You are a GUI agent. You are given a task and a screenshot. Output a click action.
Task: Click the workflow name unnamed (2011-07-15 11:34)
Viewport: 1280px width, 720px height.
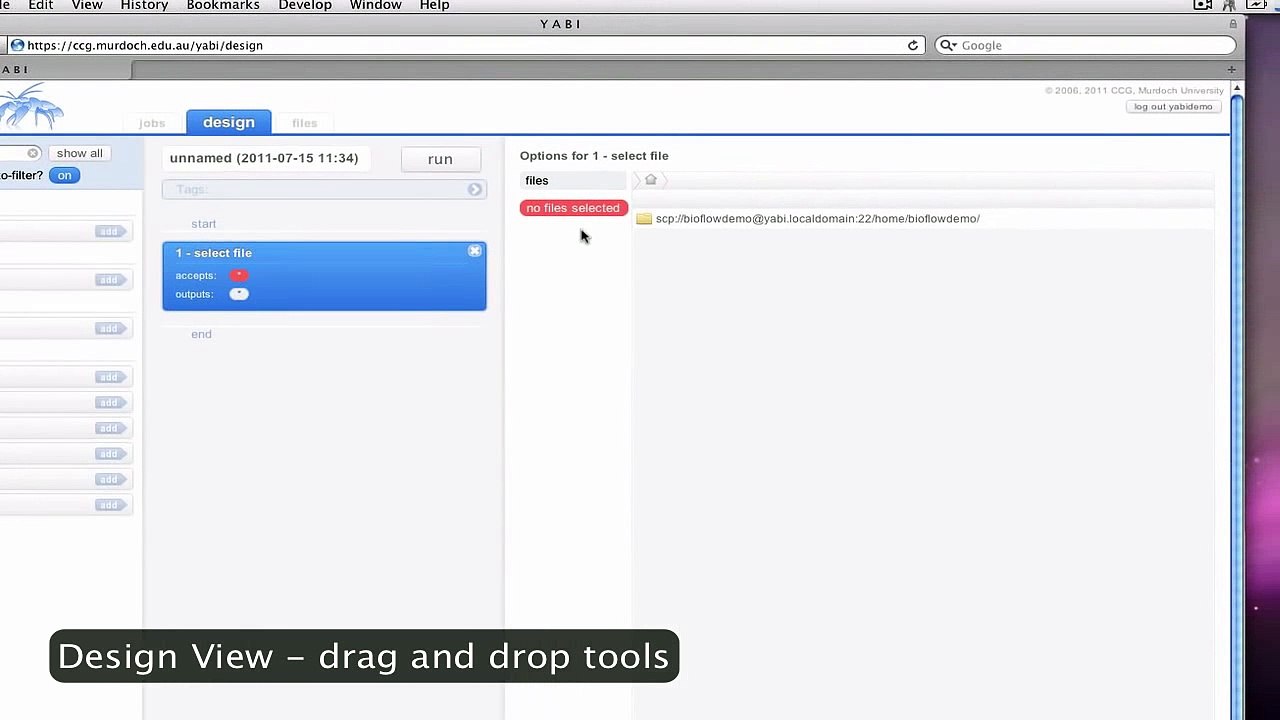(x=264, y=158)
